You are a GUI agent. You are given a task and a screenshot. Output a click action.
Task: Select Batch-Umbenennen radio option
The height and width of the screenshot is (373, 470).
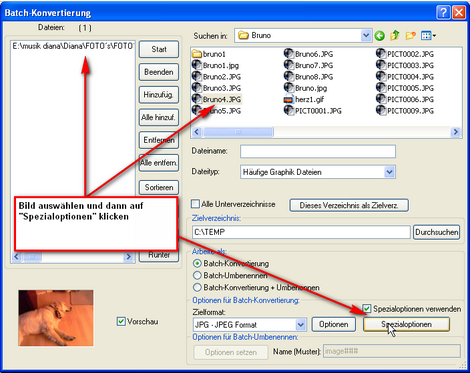click(197, 275)
